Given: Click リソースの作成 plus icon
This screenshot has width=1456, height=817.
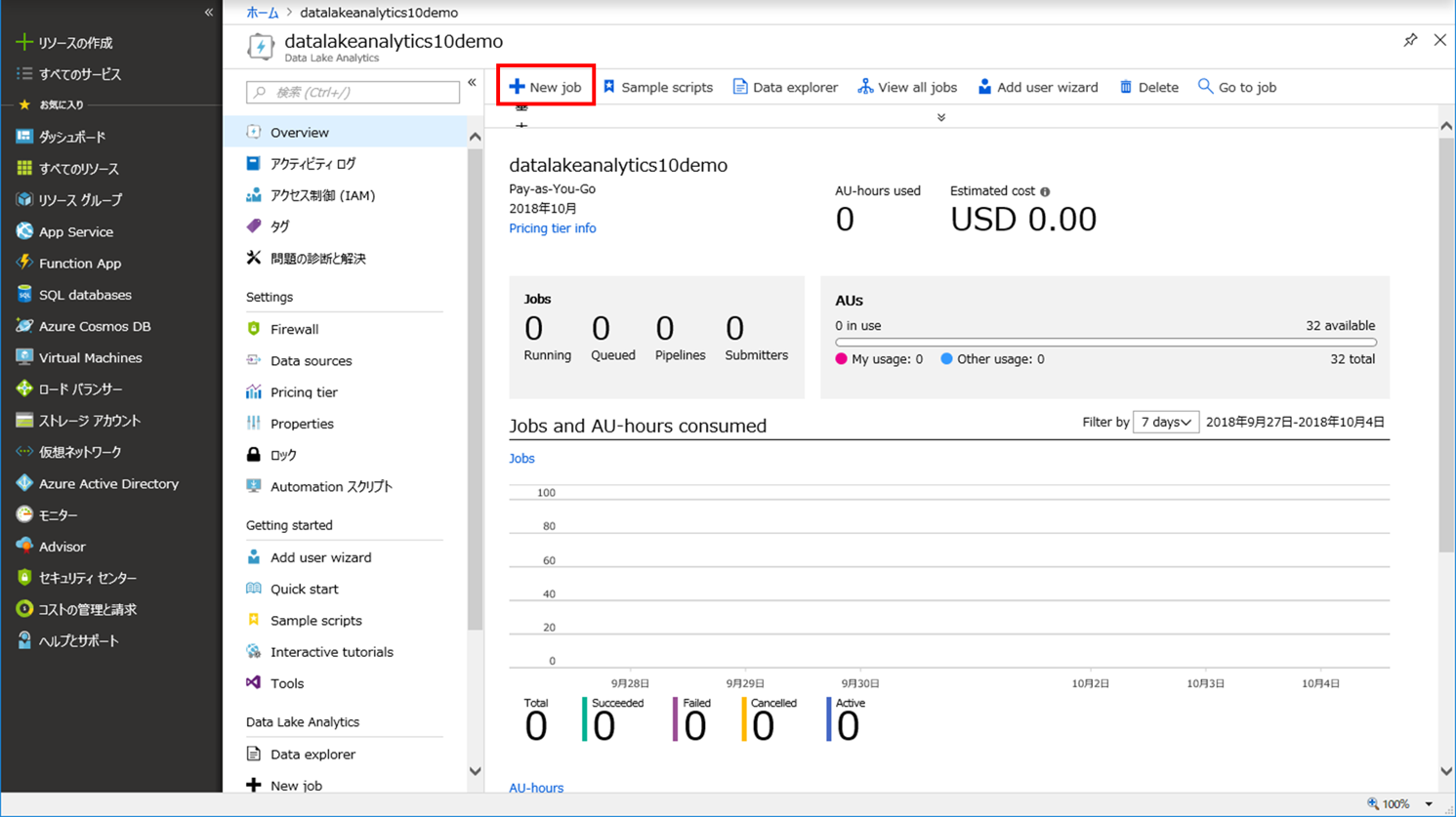Looking at the screenshot, I should tap(24, 42).
